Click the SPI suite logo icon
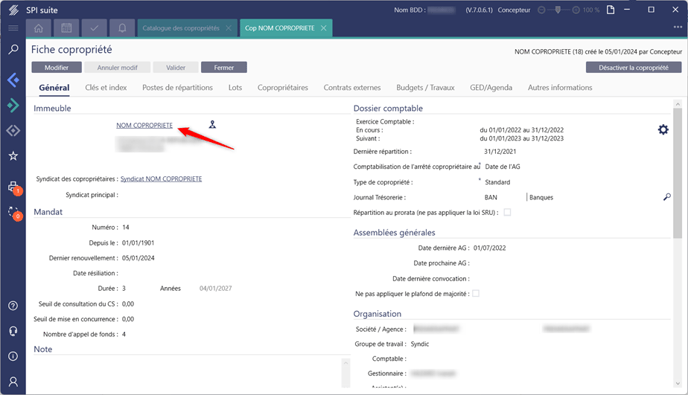 pos(14,10)
